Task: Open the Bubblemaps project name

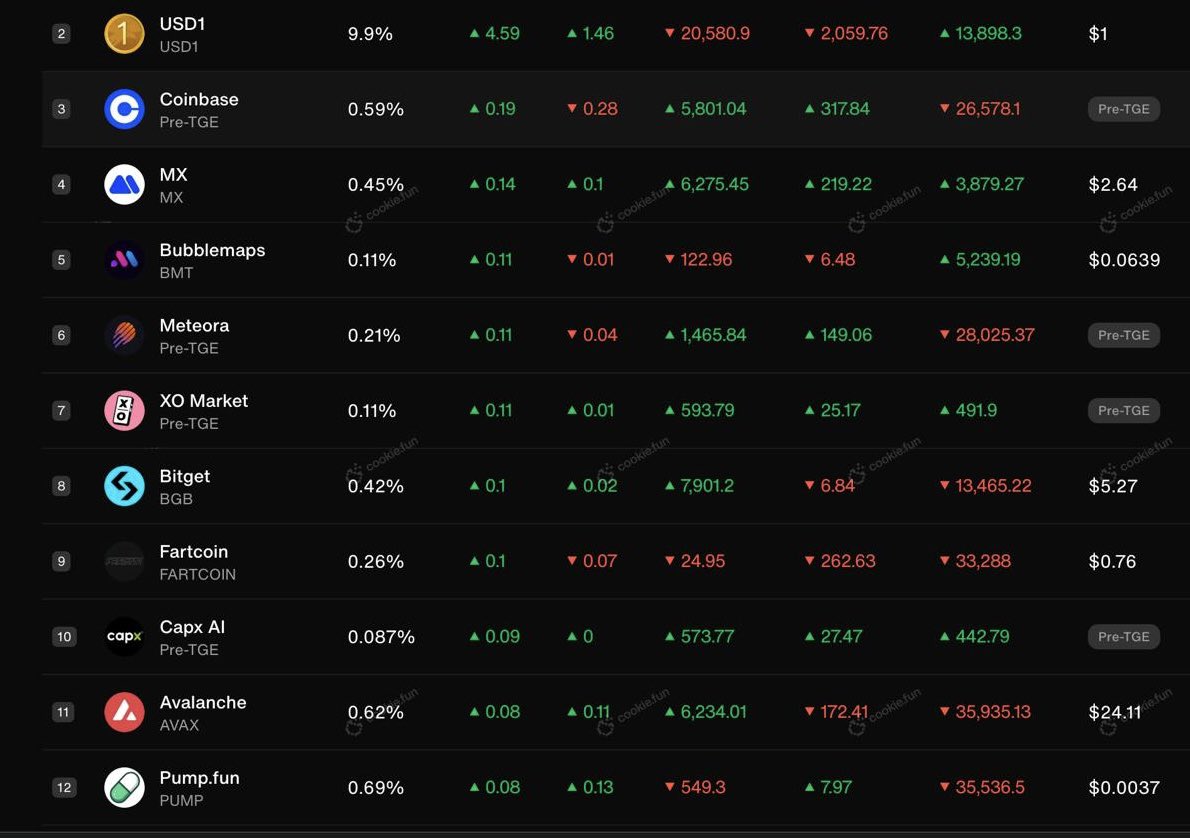Action: [212, 250]
